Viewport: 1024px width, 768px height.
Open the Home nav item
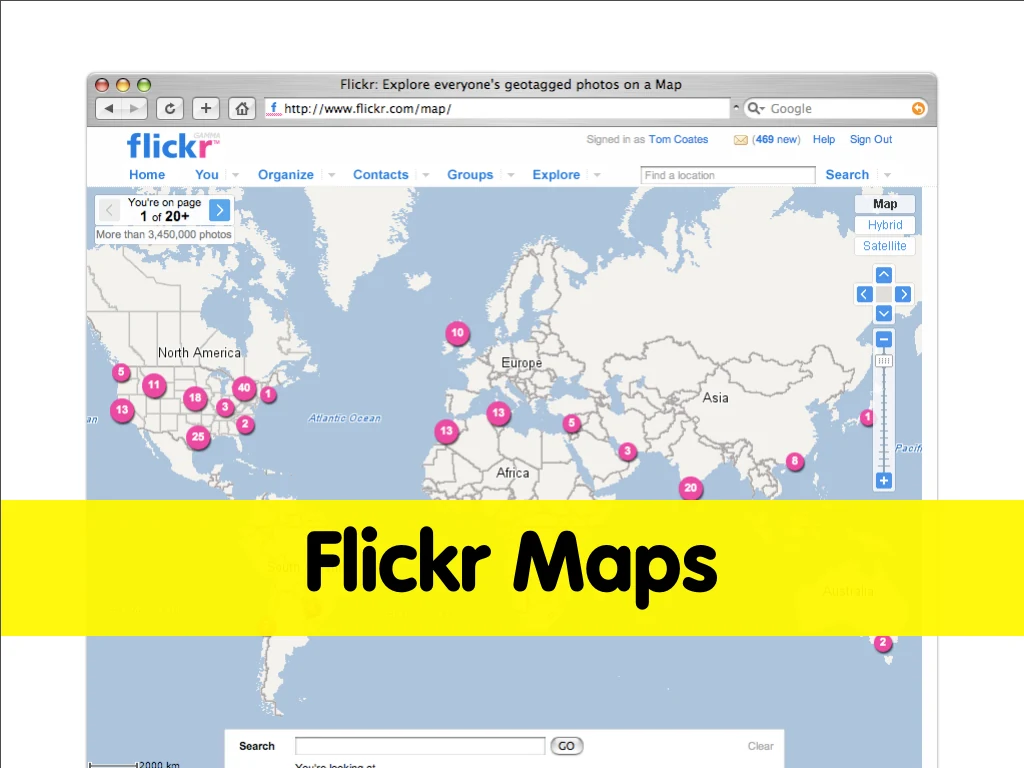click(x=147, y=174)
